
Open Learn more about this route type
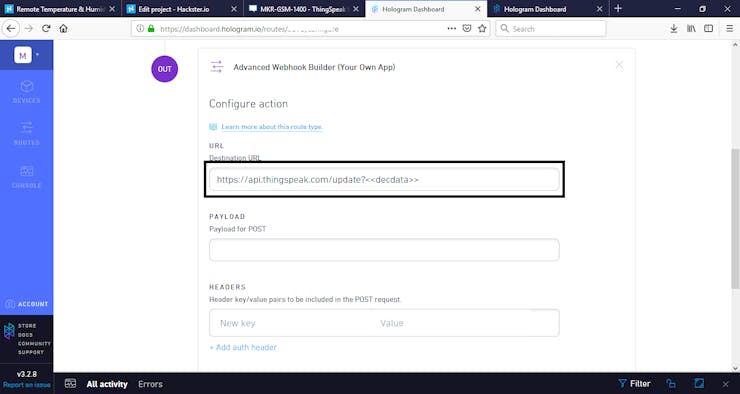click(272, 127)
